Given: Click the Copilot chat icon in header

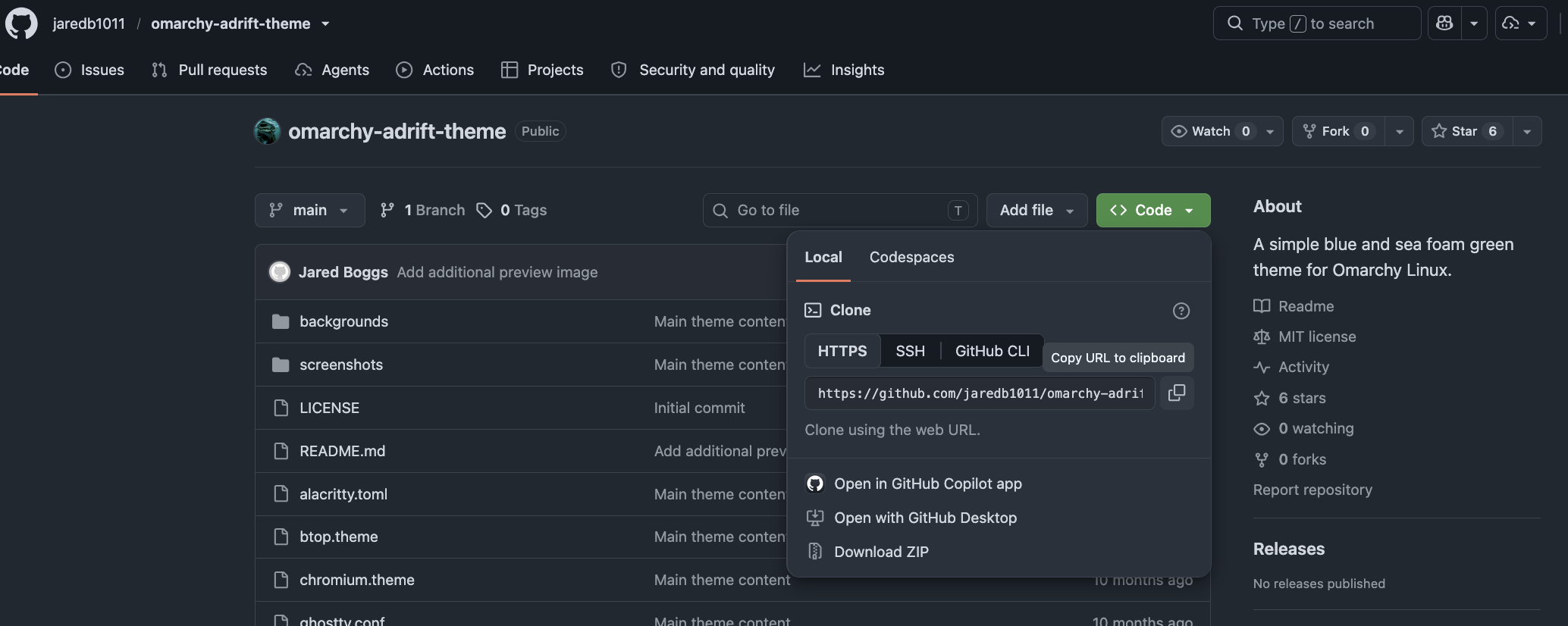Looking at the screenshot, I should pos(1444,23).
